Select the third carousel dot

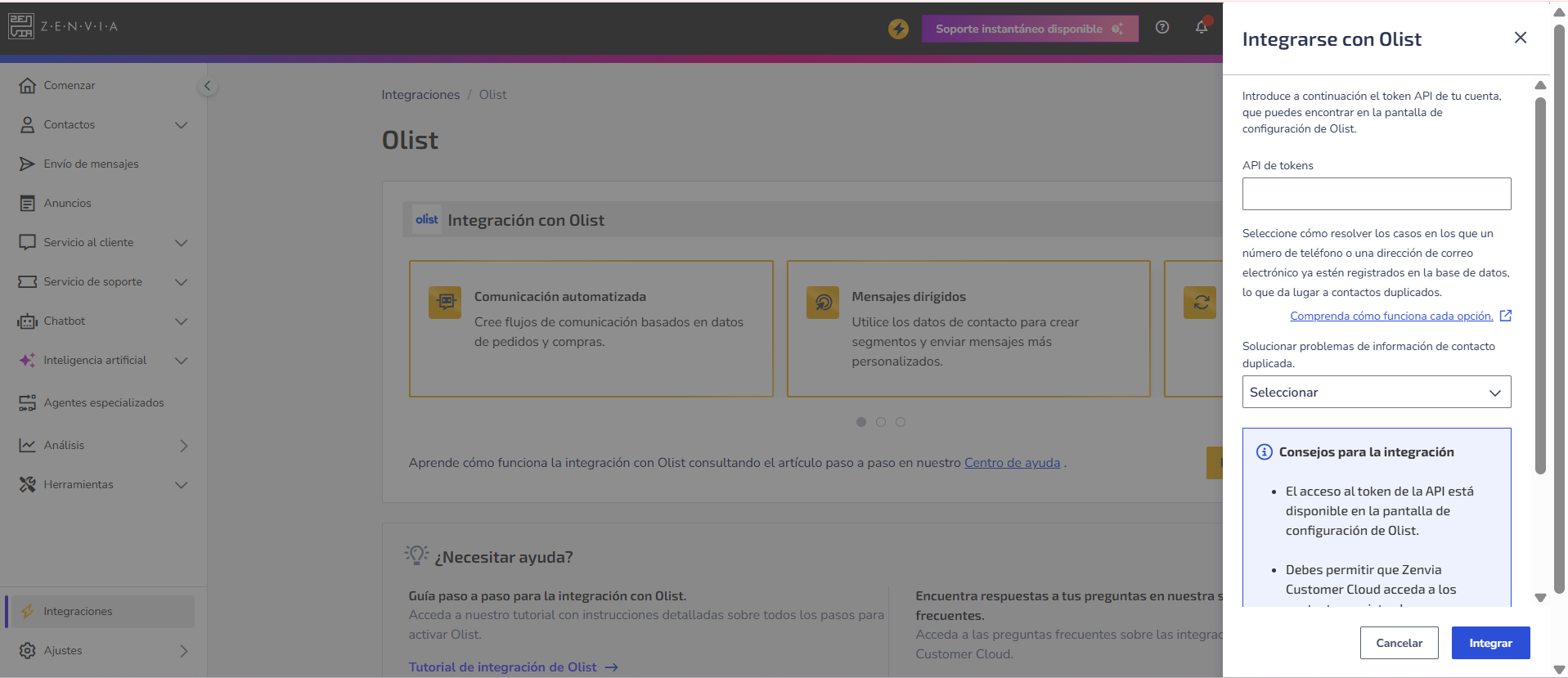901,422
